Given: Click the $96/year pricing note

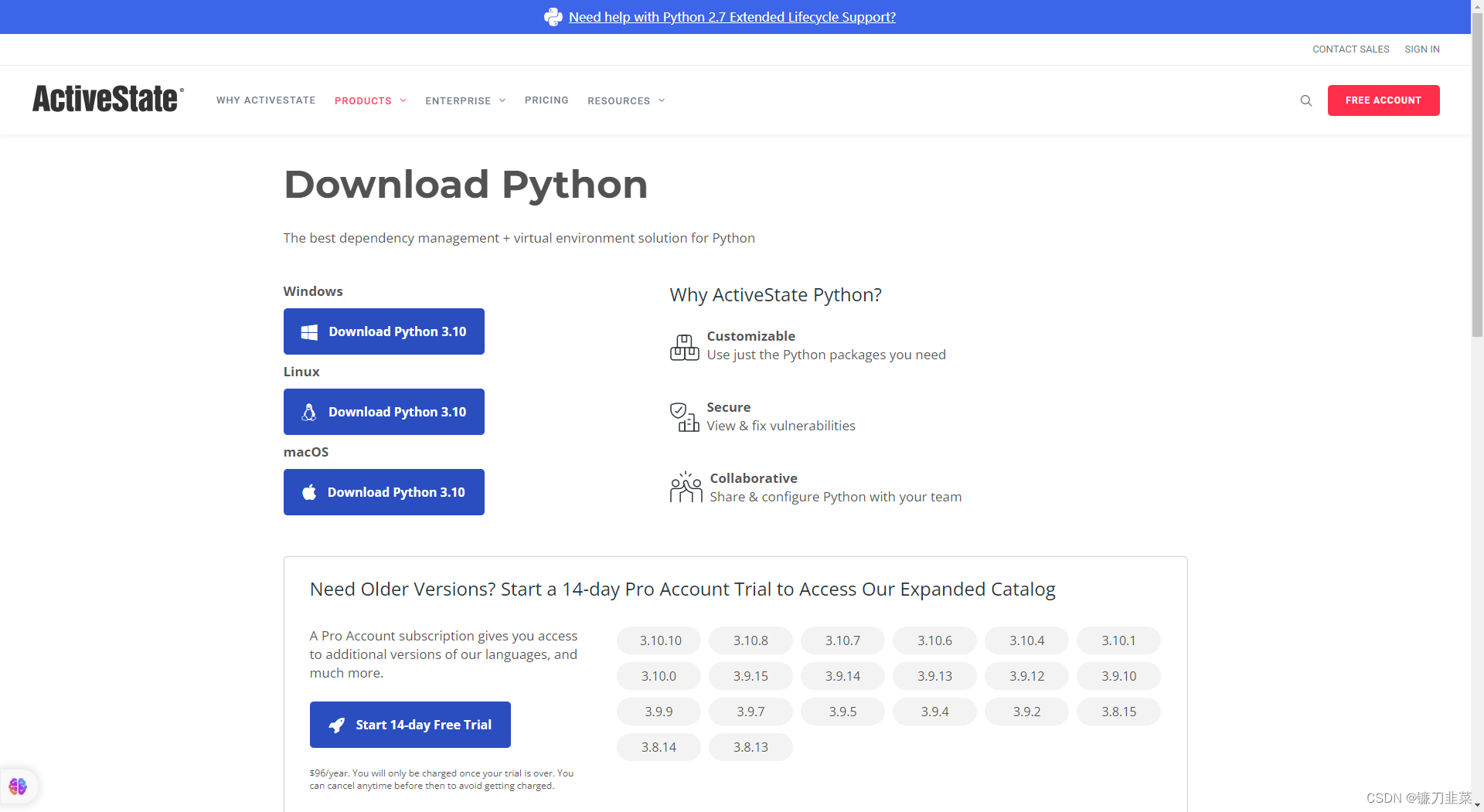Looking at the screenshot, I should tap(441, 779).
